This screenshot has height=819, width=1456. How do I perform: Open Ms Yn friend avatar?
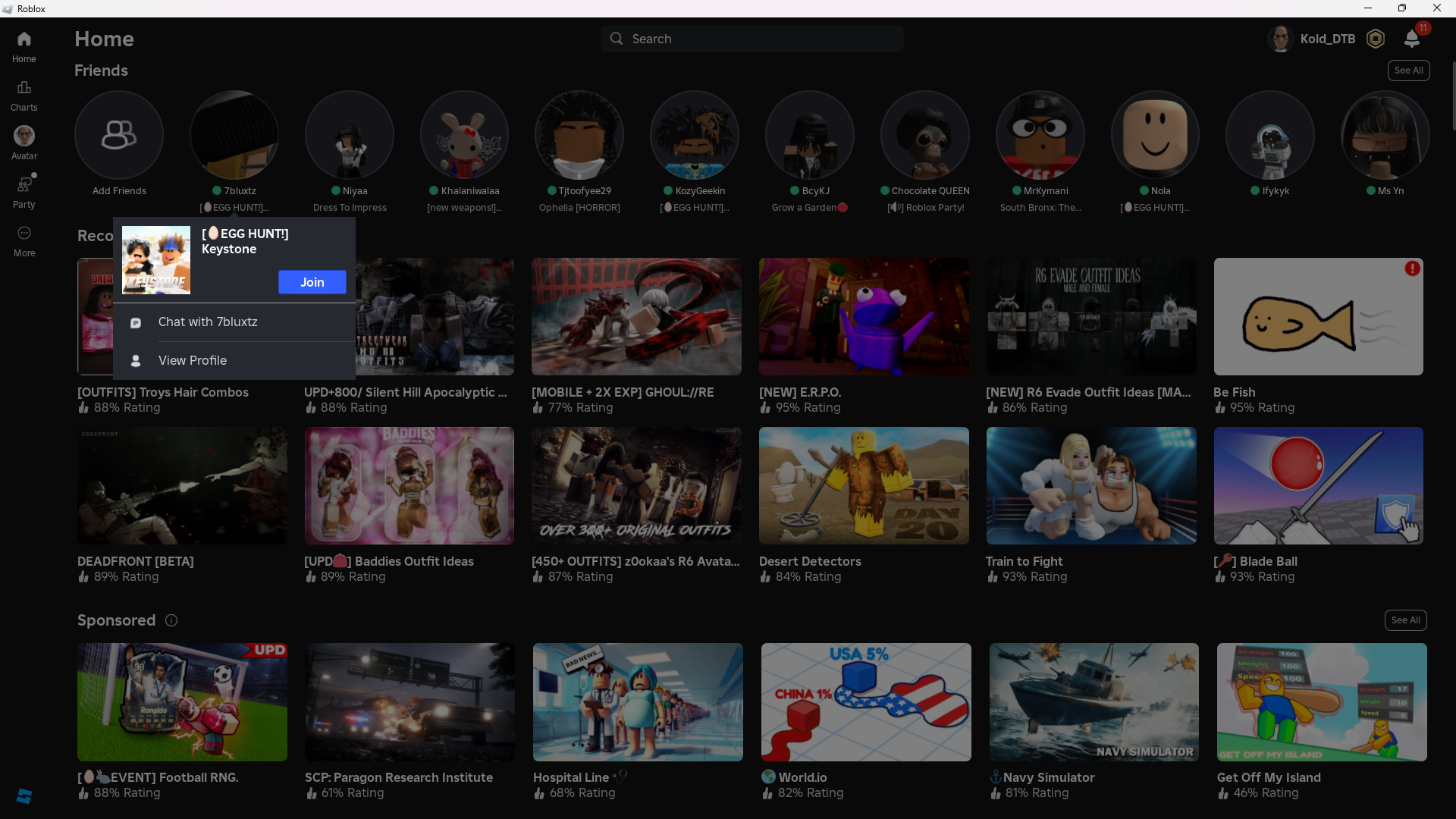(x=1385, y=135)
